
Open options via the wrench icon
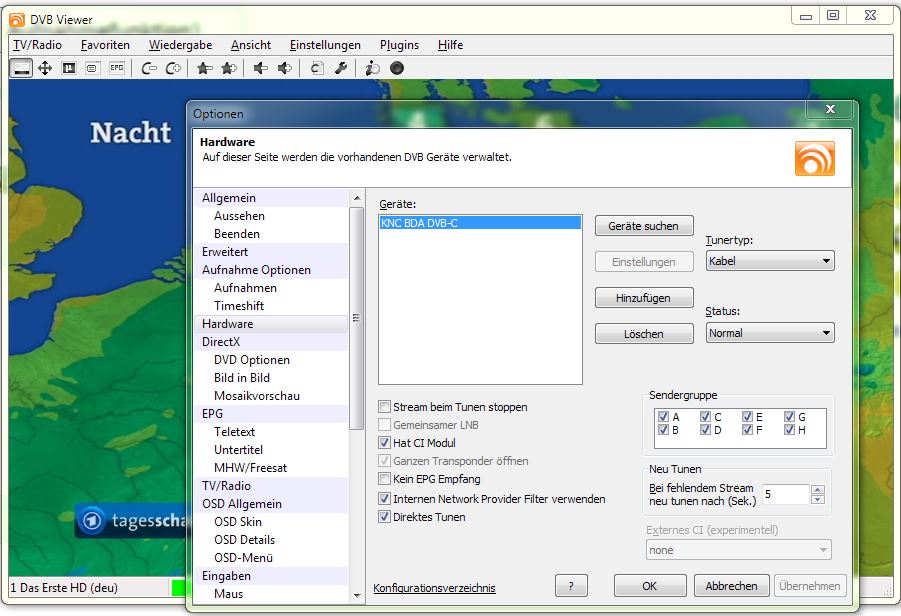[340, 68]
